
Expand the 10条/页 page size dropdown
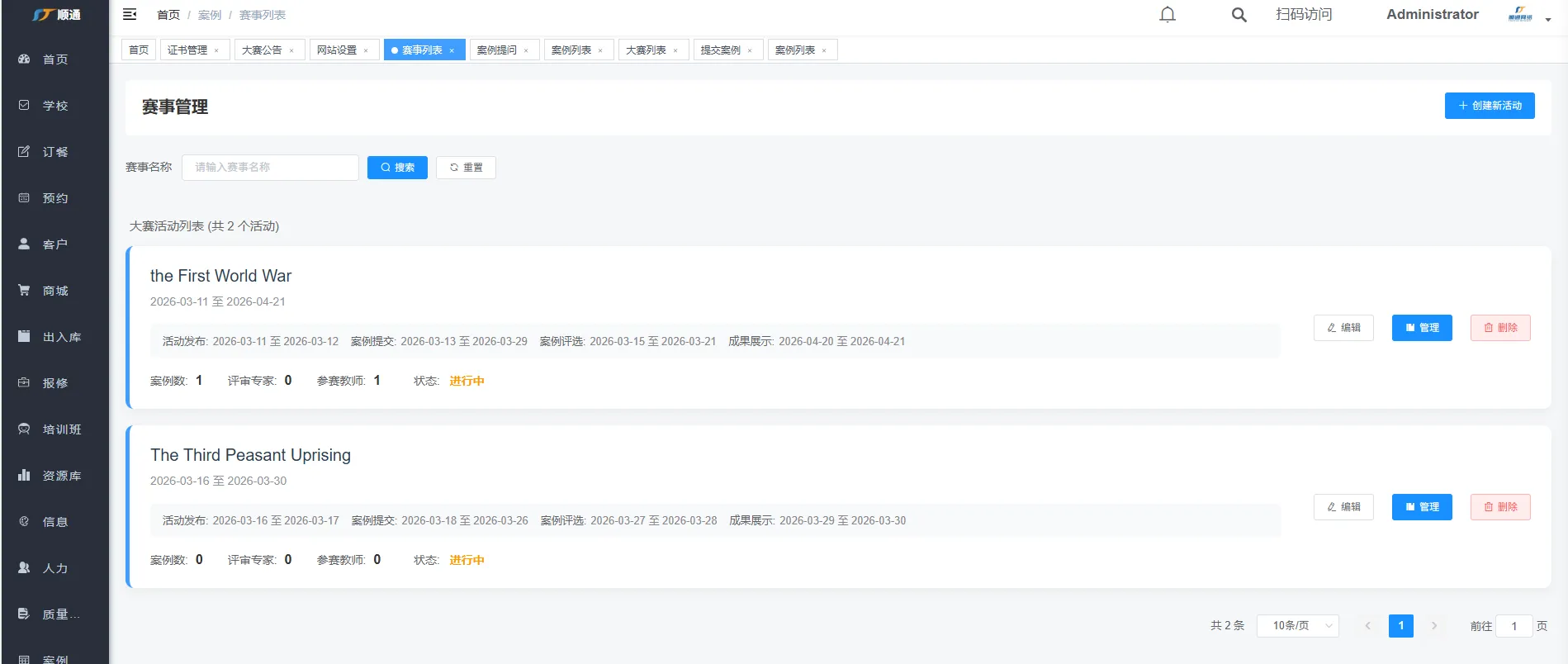(x=1297, y=626)
